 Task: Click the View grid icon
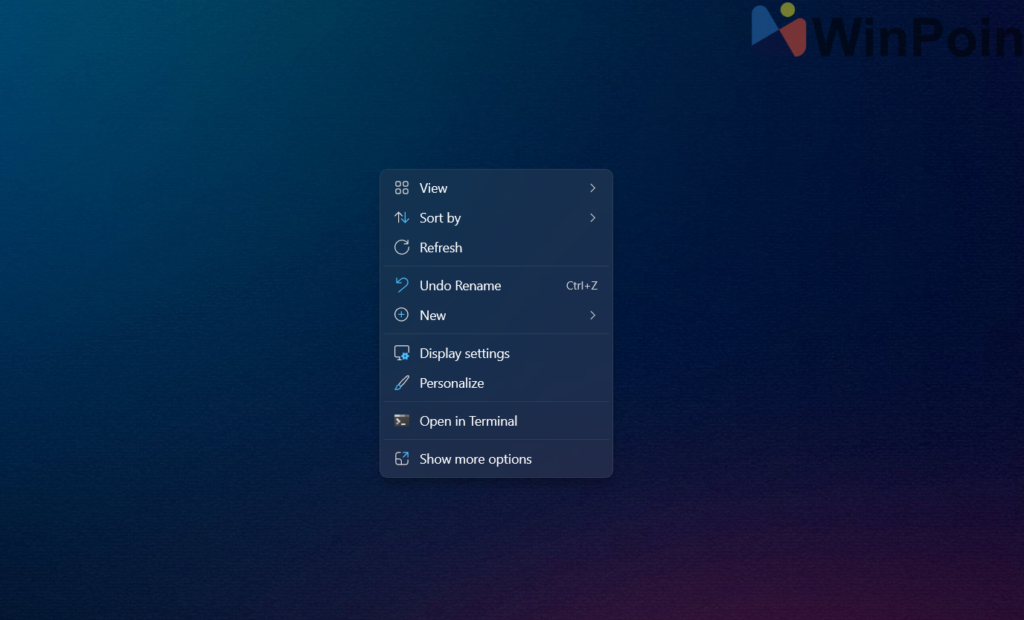(x=402, y=188)
